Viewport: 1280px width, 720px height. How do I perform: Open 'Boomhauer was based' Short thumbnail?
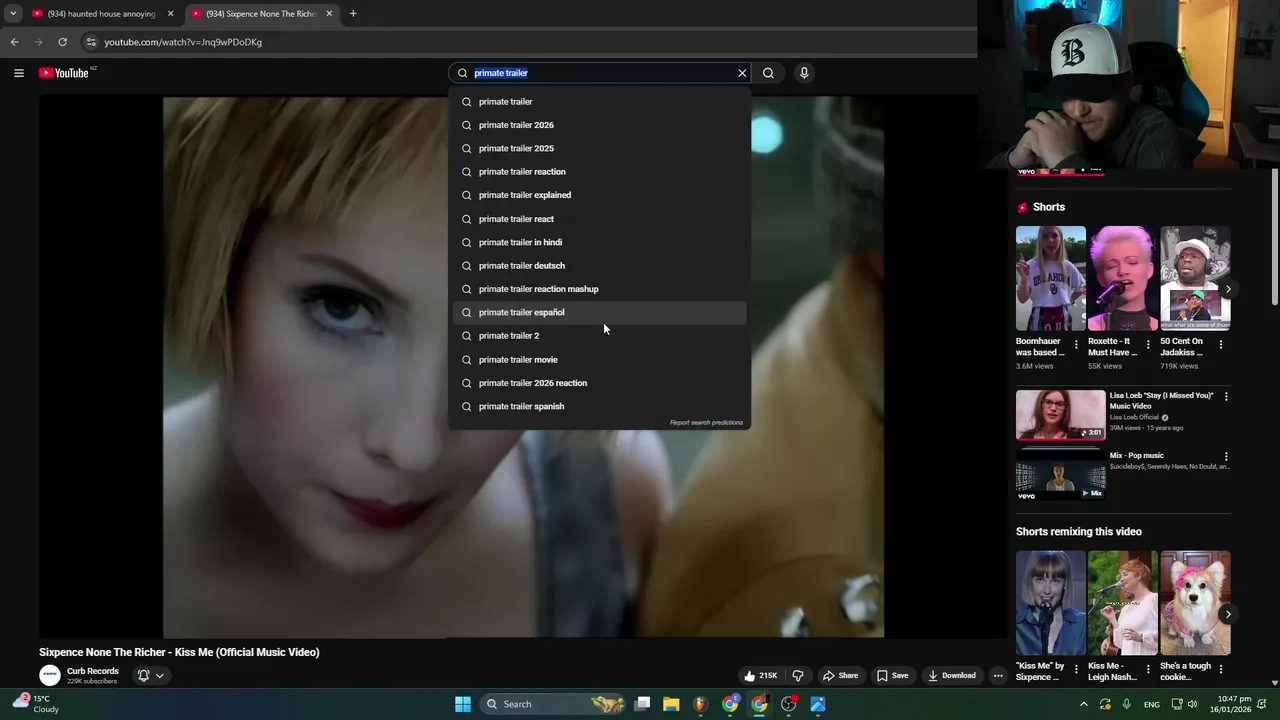point(1050,278)
